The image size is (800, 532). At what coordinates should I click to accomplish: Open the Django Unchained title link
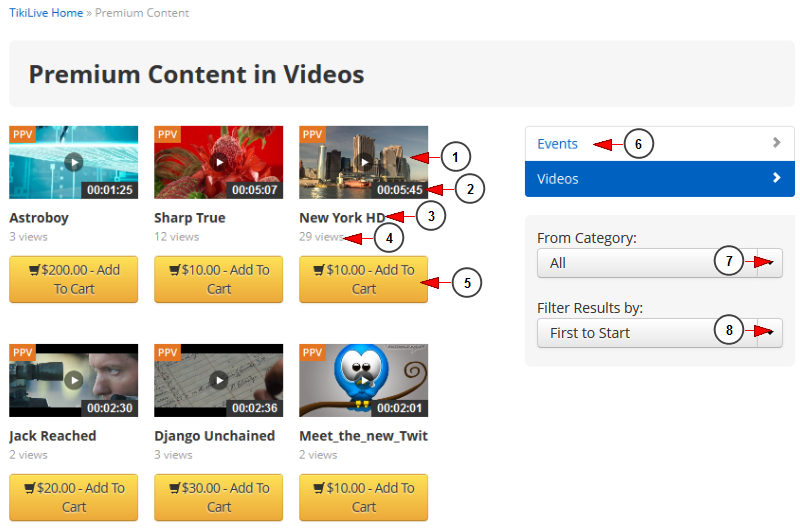(x=214, y=436)
